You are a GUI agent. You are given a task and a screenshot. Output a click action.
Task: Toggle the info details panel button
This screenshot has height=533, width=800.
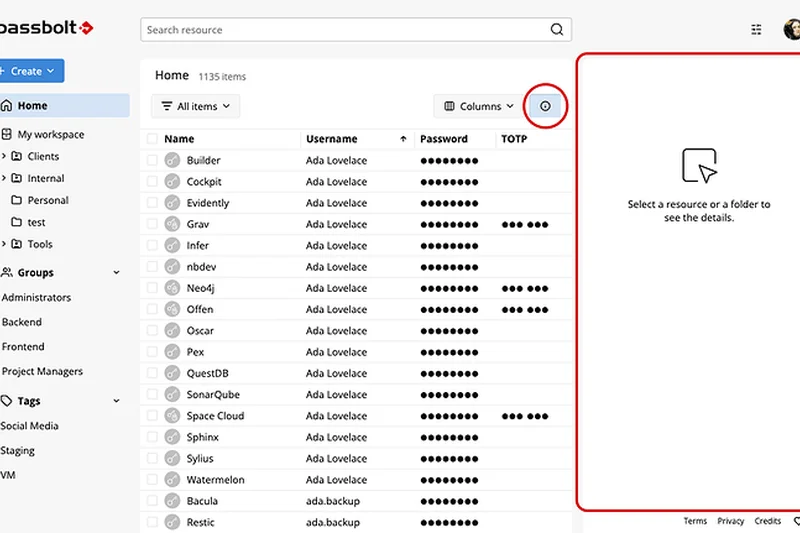point(545,106)
